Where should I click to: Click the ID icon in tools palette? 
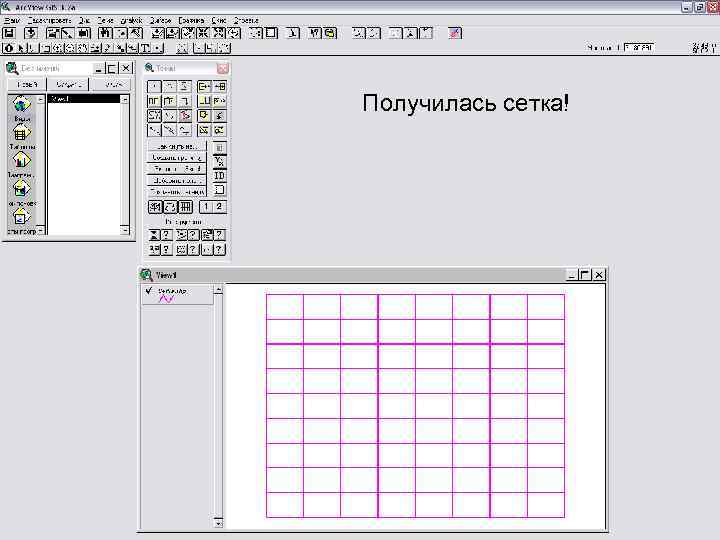pos(219,175)
